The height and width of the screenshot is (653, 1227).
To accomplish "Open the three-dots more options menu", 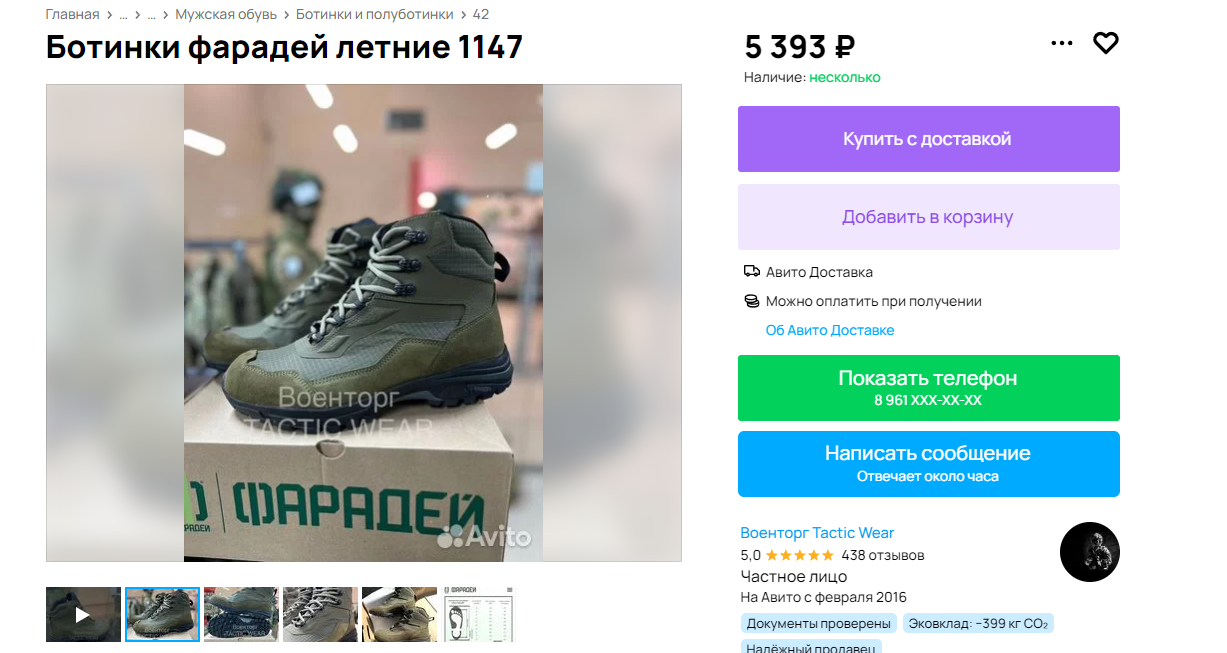I will click(1062, 43).
